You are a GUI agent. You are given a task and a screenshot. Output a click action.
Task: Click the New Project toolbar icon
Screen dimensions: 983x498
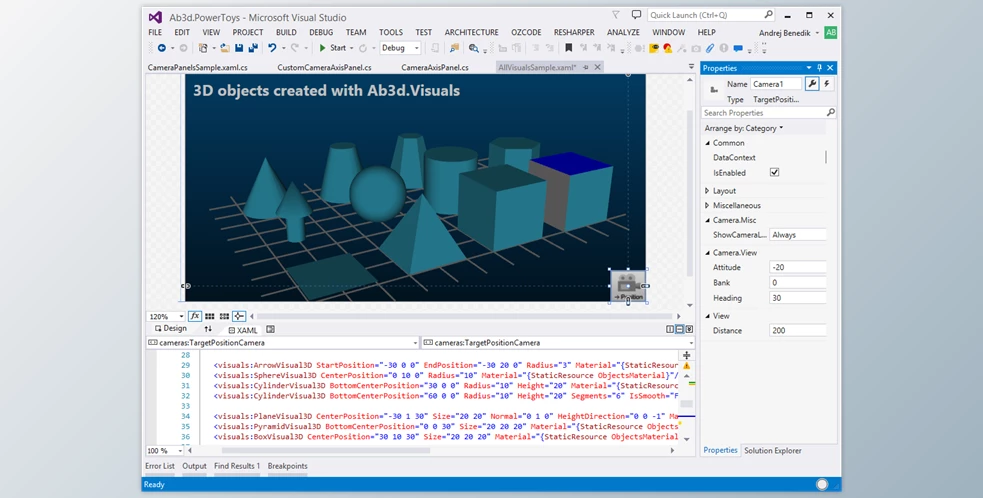(202, 48)
